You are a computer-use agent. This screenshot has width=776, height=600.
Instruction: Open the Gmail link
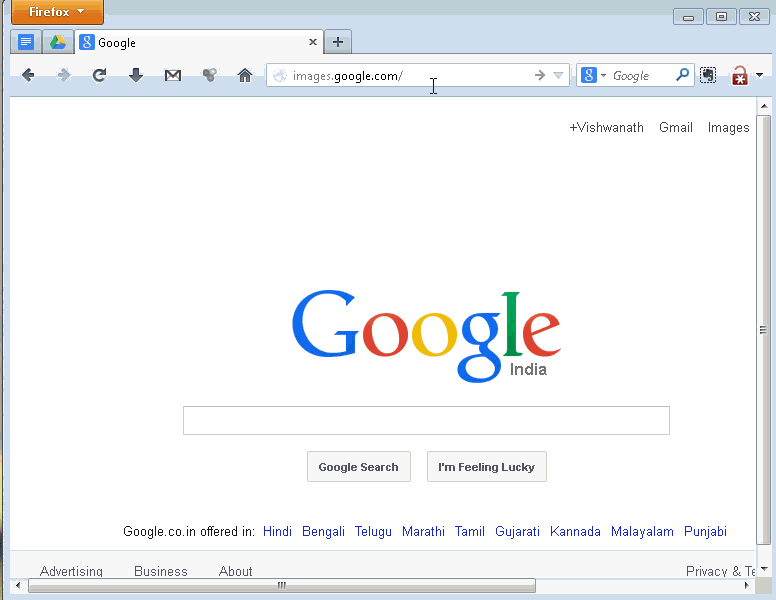tap(676, 127)
